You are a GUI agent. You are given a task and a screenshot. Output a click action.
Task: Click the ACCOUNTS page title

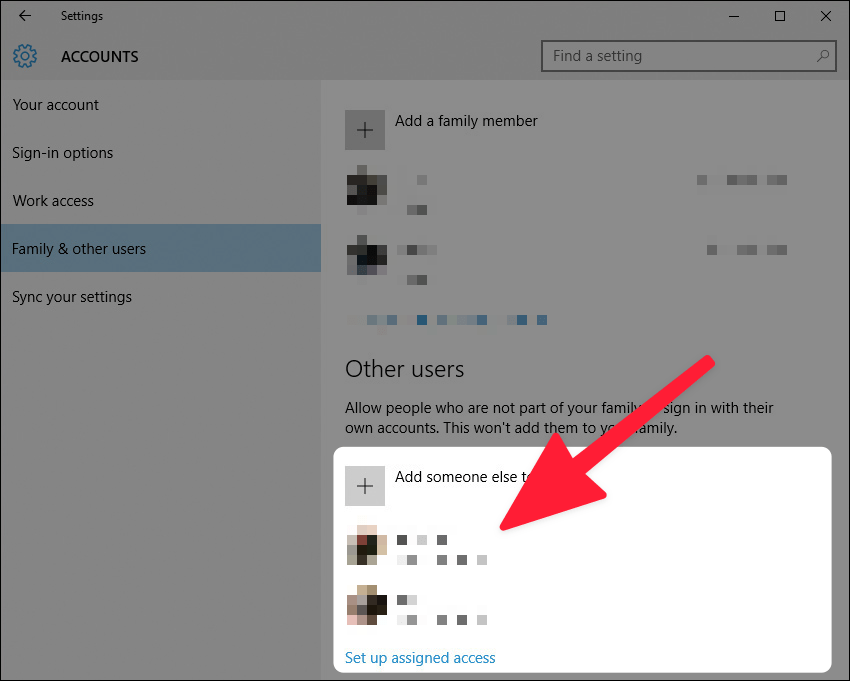100,56
